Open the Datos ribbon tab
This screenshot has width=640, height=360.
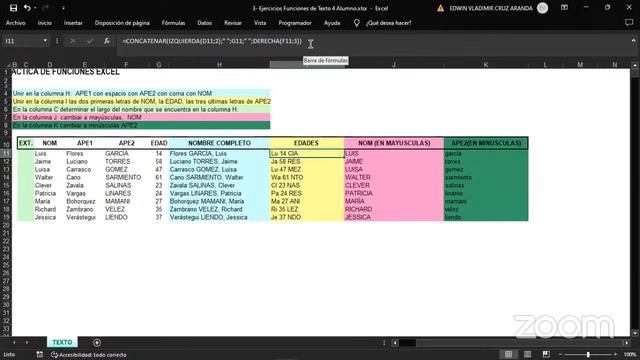pyautogui.click(x=204, y=23)
